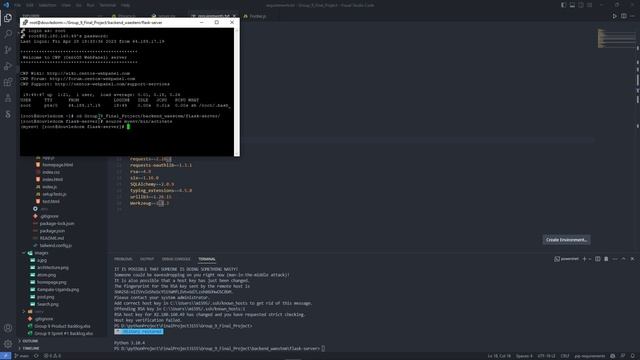640x360 pixels.
Task: Open package-lock.json in Explorer
Action: click(x=57, y=224)
